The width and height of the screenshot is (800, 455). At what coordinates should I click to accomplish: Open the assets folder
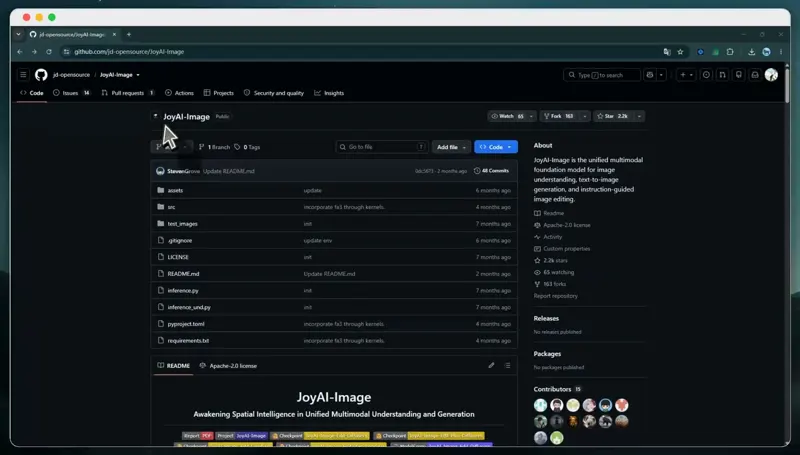[175, 190]
